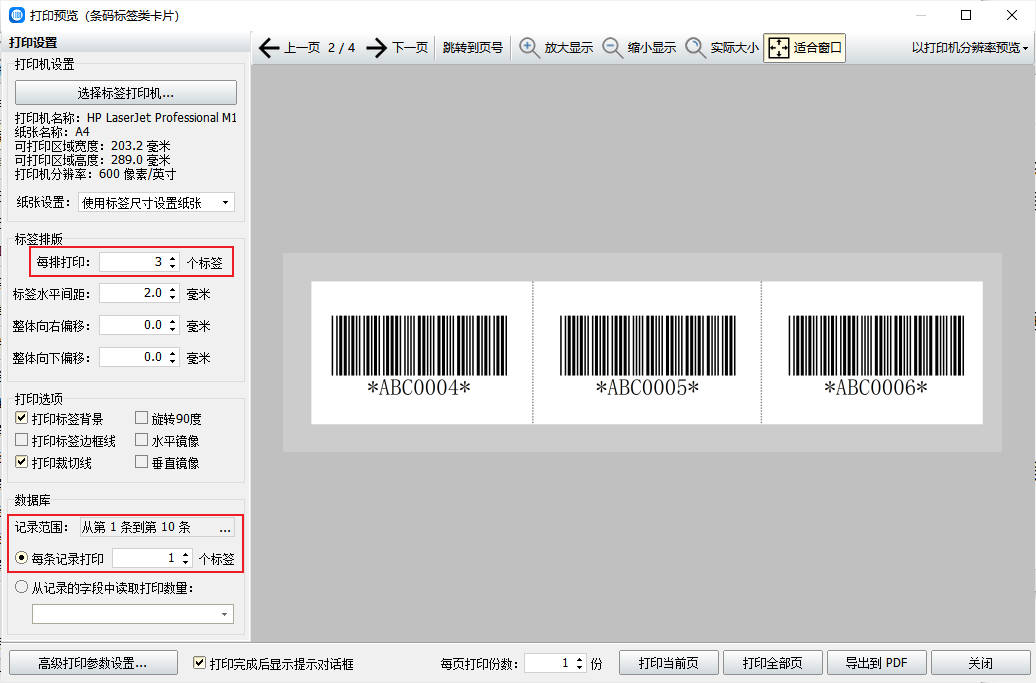
Task: Uncheck 打印标签背景 checkbox
Action: pos(21,418)
